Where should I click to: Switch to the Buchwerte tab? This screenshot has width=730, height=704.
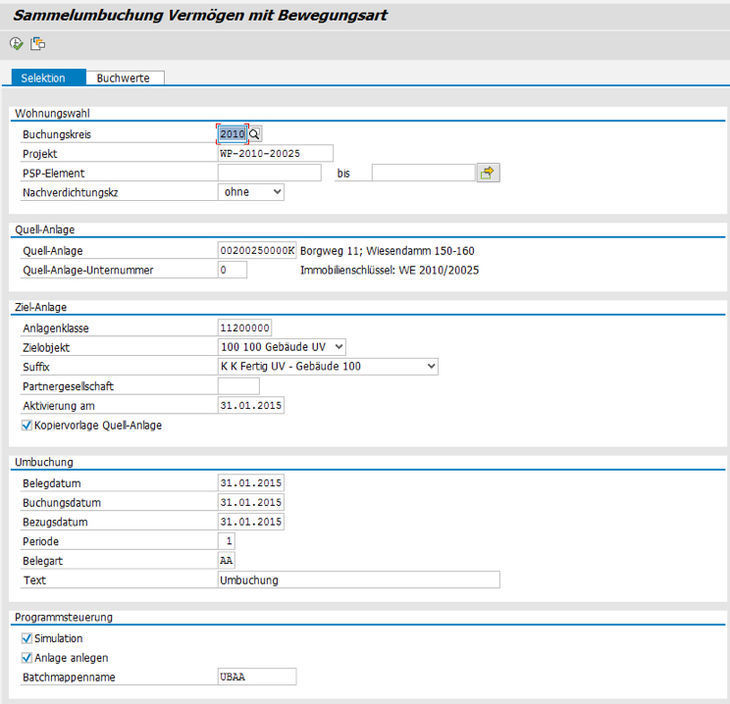(123, 78)
